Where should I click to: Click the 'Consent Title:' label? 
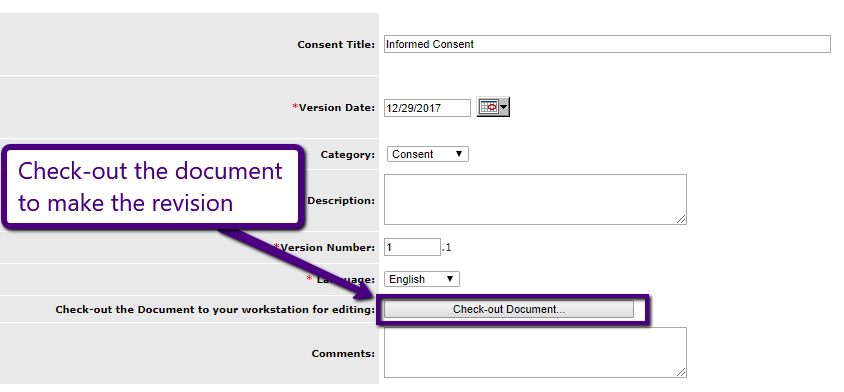pos(336,45)
